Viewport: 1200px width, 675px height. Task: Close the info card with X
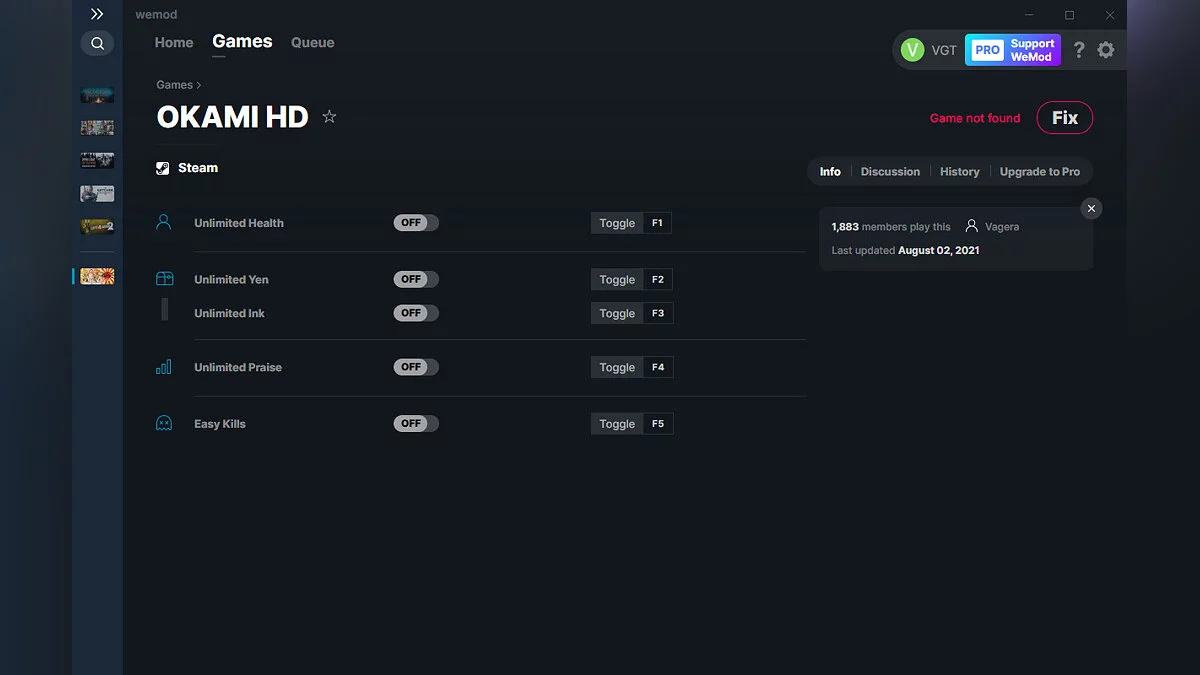point(1091,208)
